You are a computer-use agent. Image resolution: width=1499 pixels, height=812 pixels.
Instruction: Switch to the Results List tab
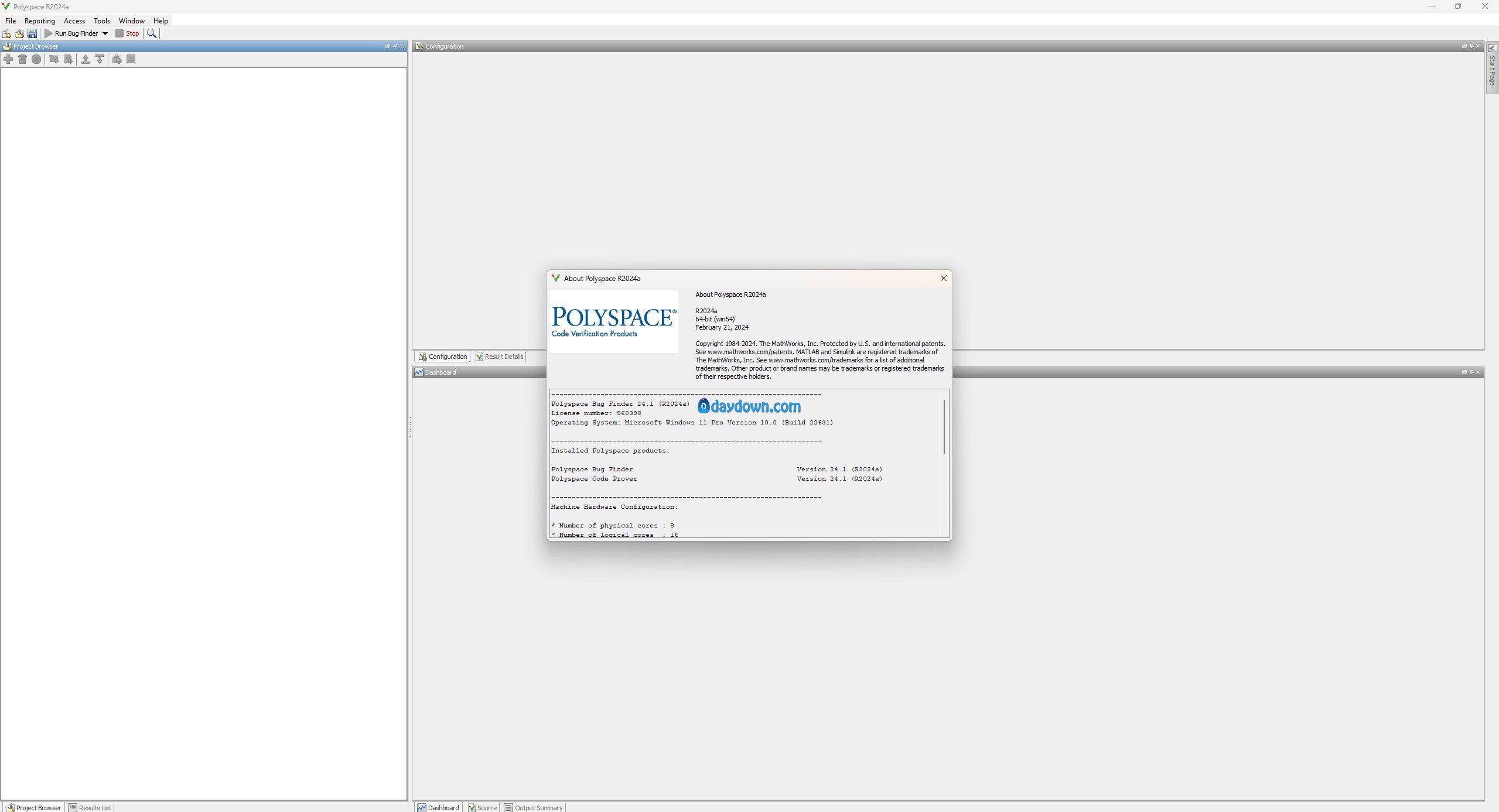(x=90, y=807)
